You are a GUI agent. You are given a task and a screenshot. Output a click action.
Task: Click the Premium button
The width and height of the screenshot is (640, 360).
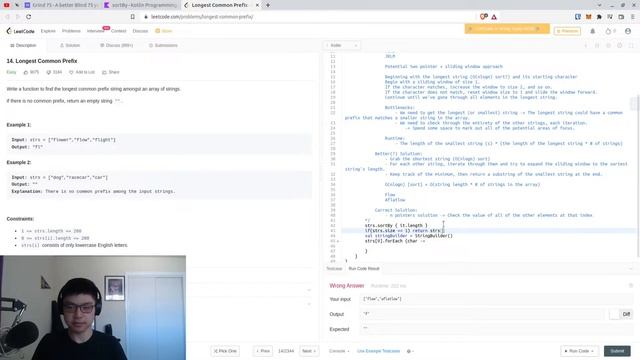coord(567,31)
